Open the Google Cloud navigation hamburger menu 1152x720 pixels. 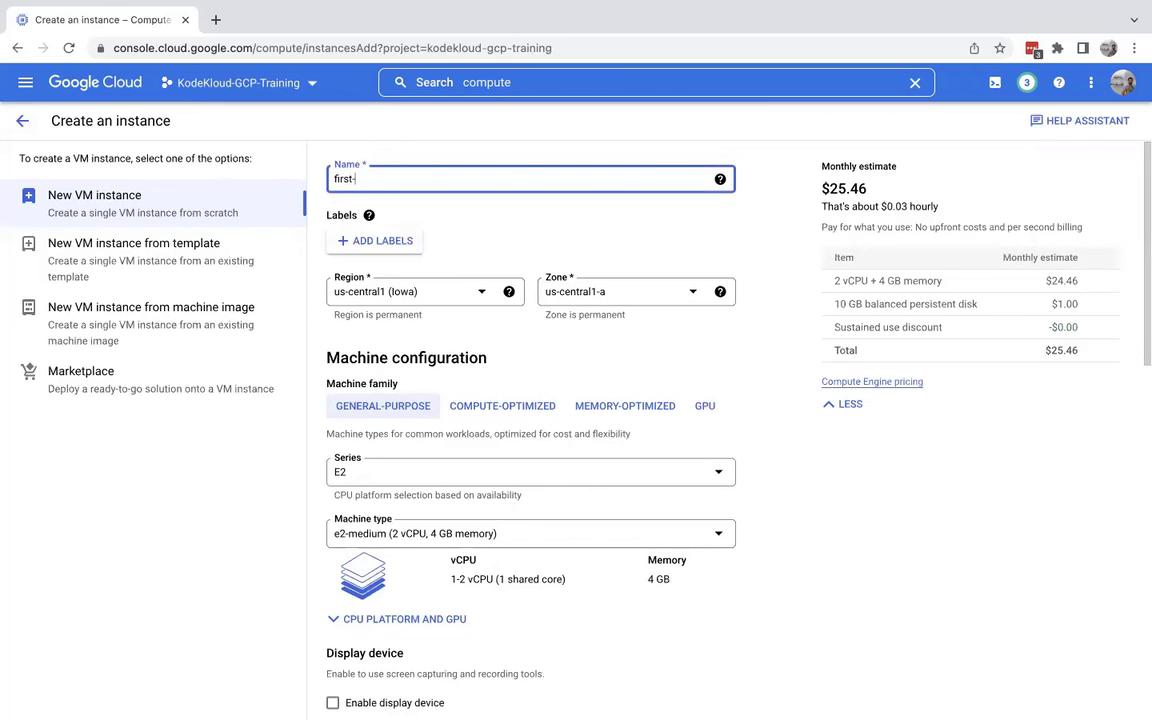[x=25, y=83]
